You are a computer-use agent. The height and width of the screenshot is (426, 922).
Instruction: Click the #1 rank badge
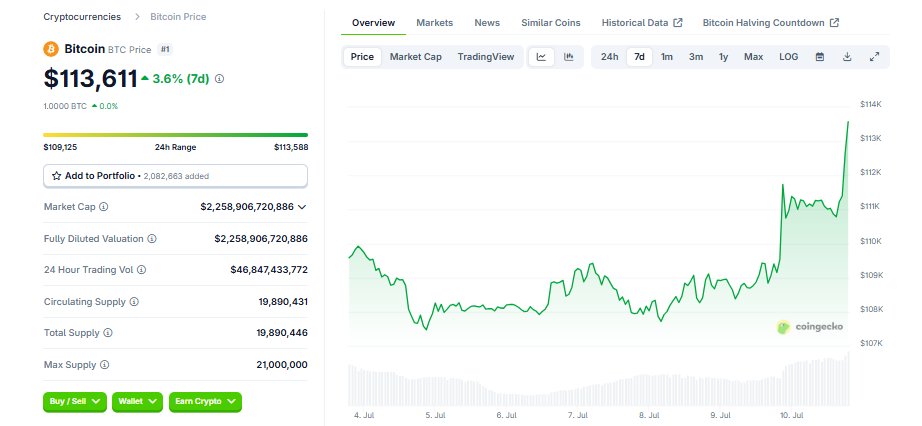tap(165, 49)
